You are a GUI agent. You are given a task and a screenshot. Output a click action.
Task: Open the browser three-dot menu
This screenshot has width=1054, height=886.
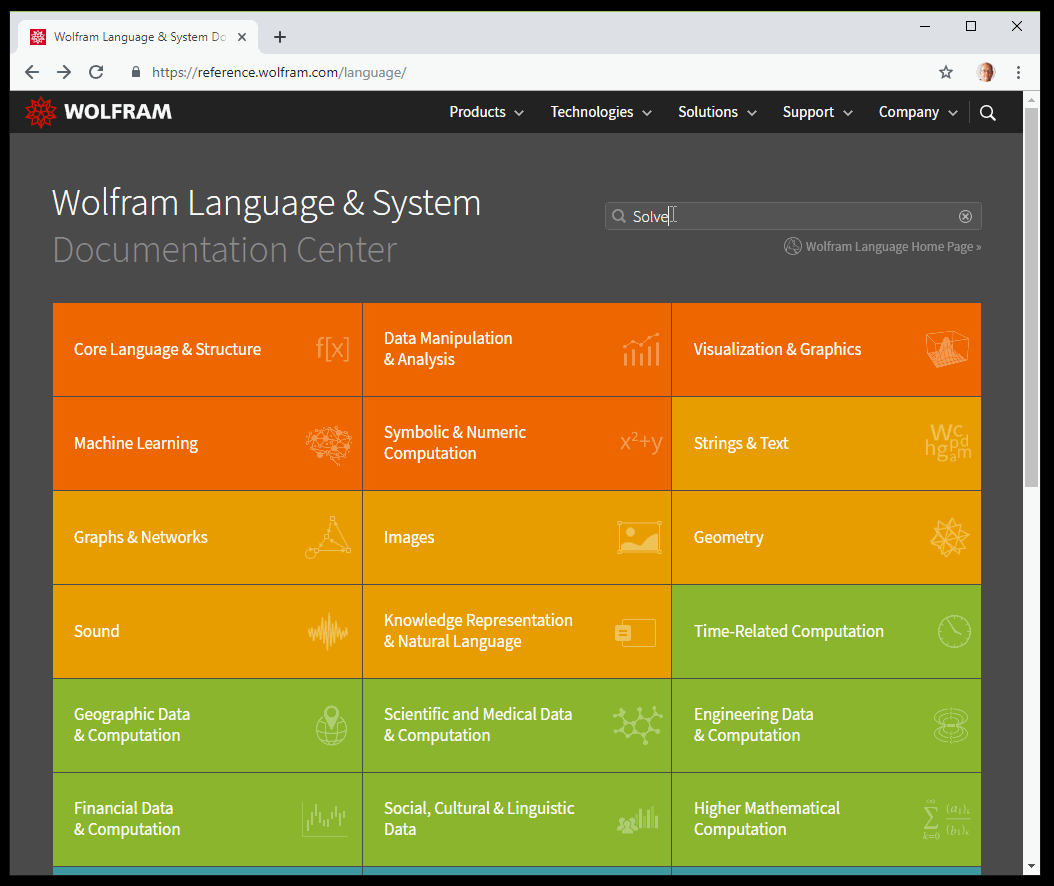(1018, 72)
